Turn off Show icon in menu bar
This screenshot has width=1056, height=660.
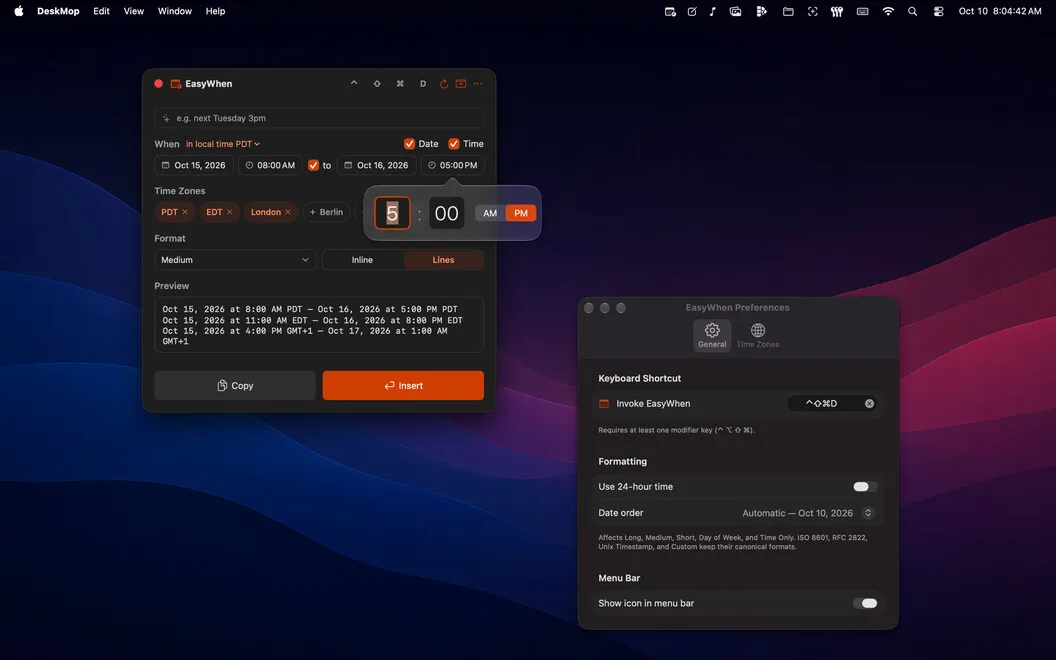(x=865, y=603)
